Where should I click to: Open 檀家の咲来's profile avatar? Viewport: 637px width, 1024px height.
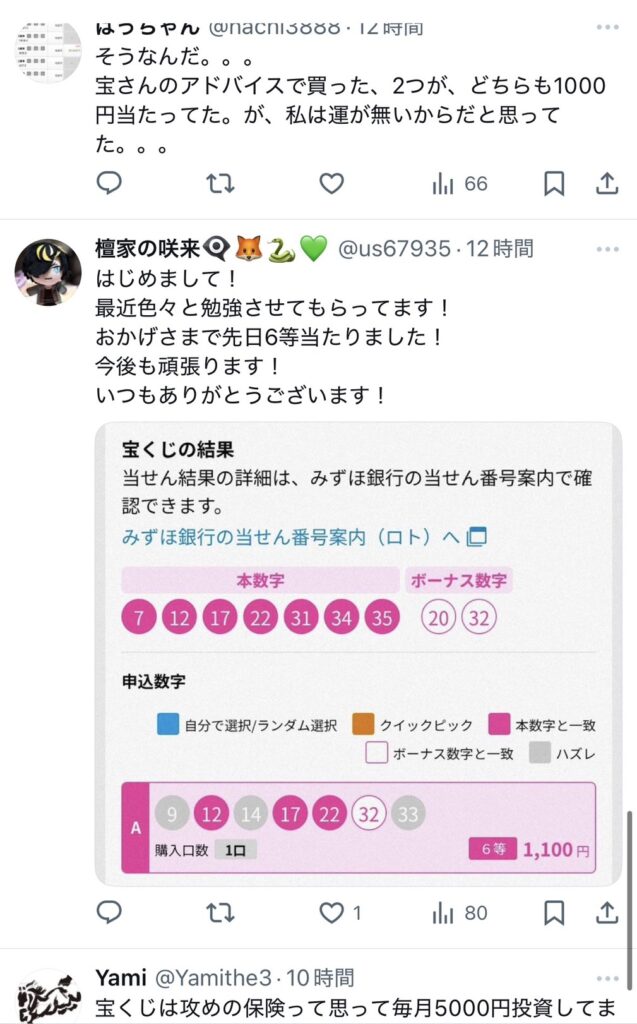point(48,272)
